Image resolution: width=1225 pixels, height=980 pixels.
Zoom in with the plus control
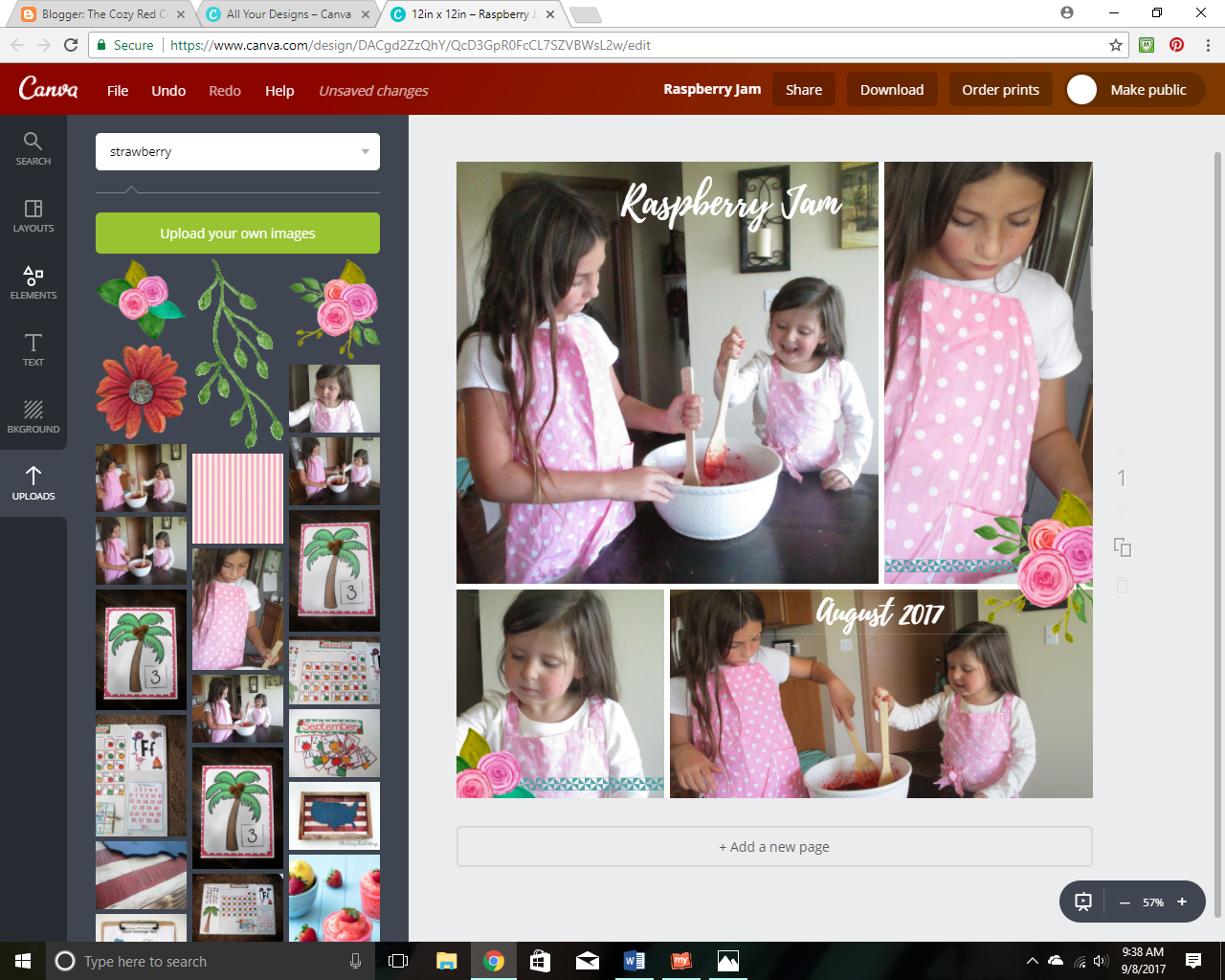1182,901
